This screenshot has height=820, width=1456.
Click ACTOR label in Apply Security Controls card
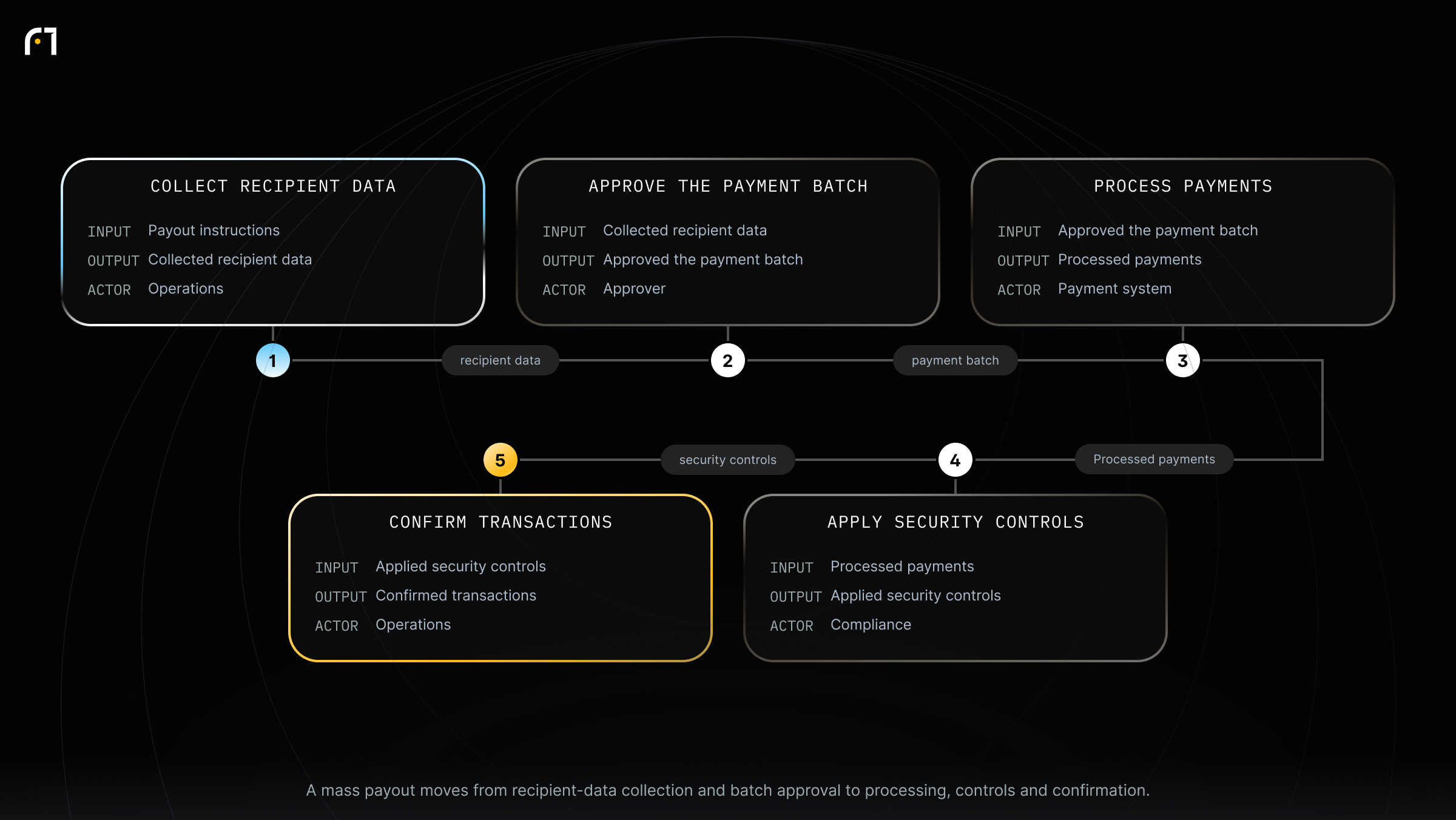tap(792, 626)
